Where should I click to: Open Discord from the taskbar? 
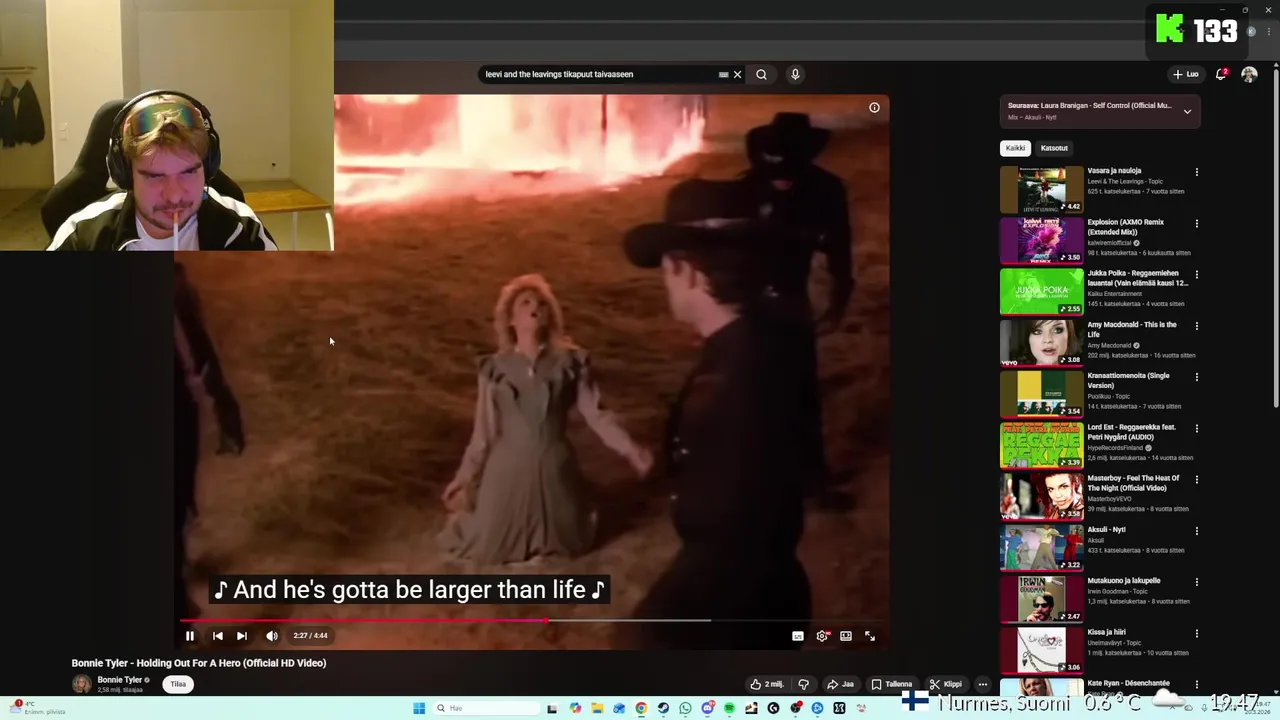click(x=708, y=708)
